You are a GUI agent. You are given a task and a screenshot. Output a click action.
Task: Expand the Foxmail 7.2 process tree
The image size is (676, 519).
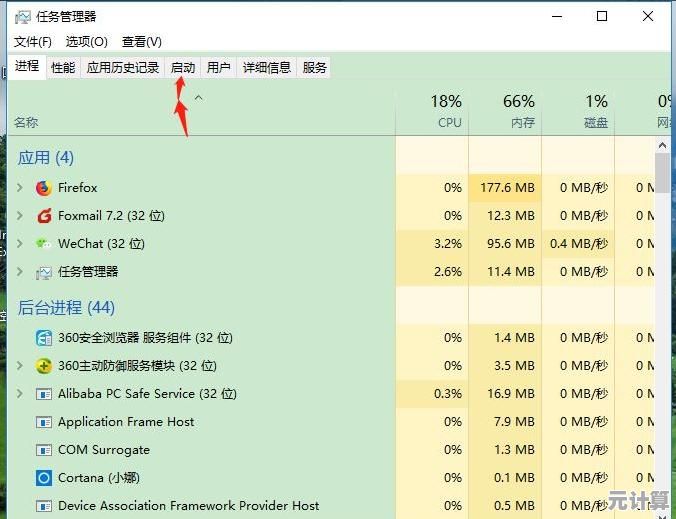pyautogui.click(x=19, y=215)
